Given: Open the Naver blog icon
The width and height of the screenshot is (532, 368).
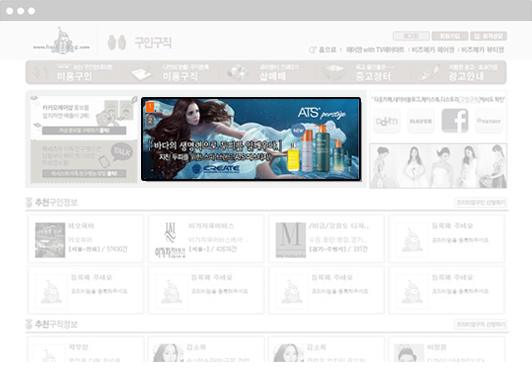Looking at the screenshot, I should coord(421,121).
